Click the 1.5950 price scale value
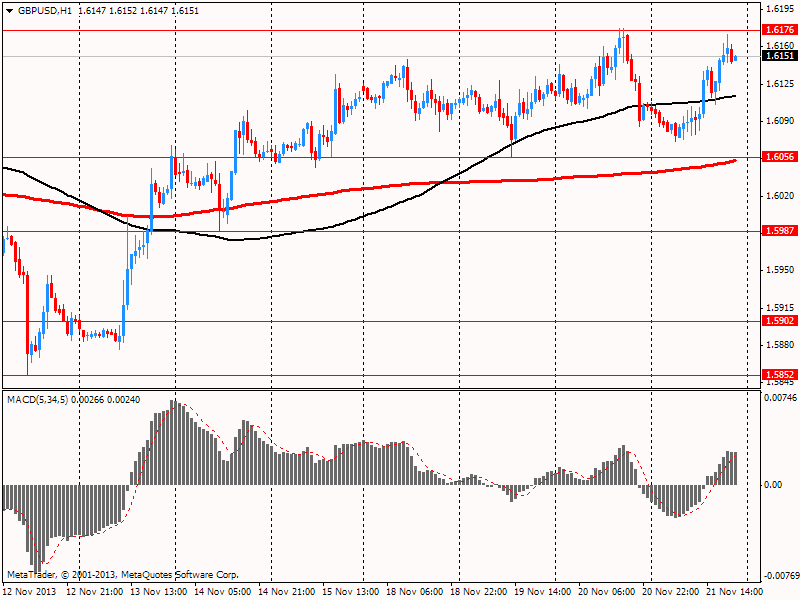This screenshot has height=600, width=800. [x=780, y=270]
